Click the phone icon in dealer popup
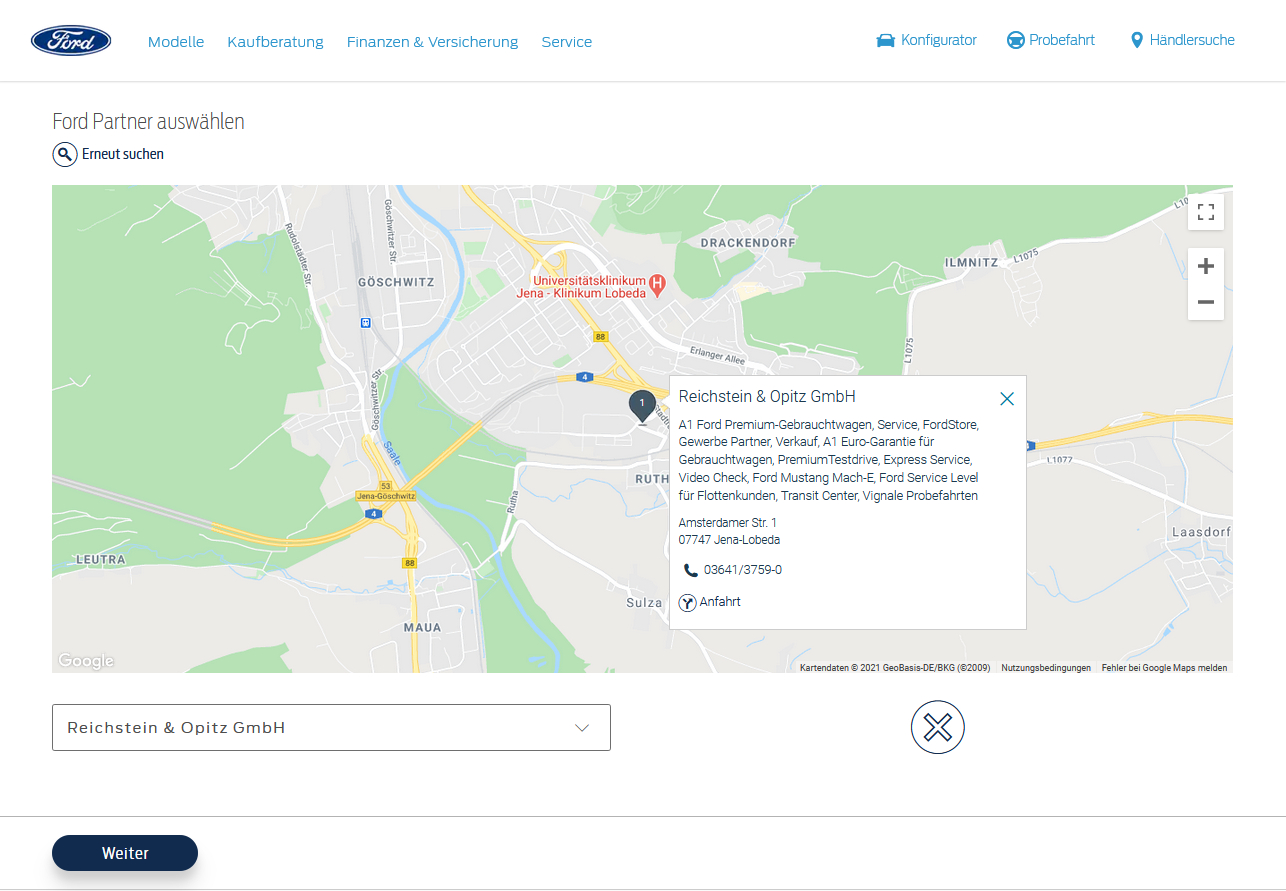The height and width of the screenshot is (891, 1286). tap(690, 570)
